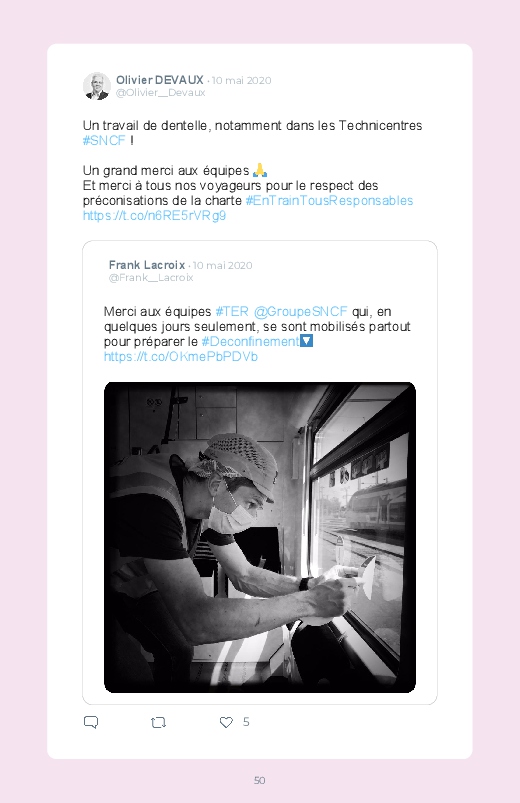
Task: Click the praying hands emoji
Action: point(260,170)
